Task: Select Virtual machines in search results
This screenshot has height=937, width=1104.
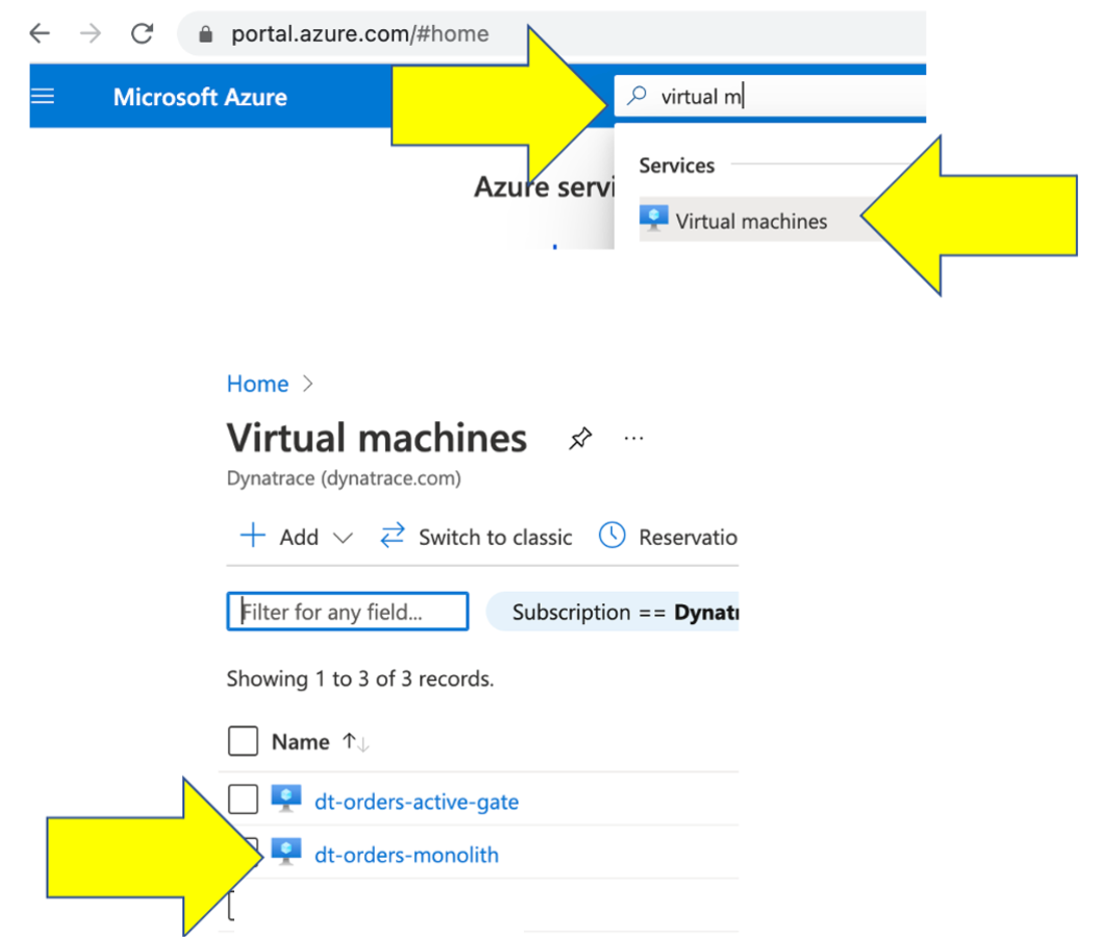Action: click(750, 221)
